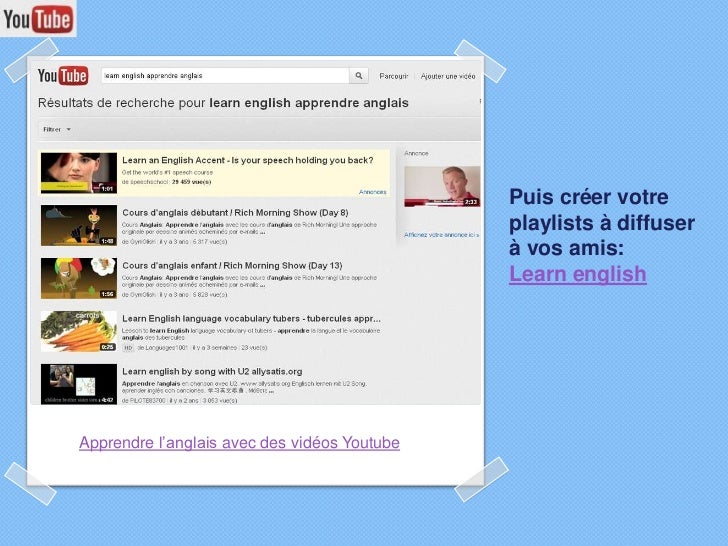Image resolution: width=728 pixels, height=546 pixels.
Task: Click the YouTube logo in the slide corner
Action: [x=38, y=19]
